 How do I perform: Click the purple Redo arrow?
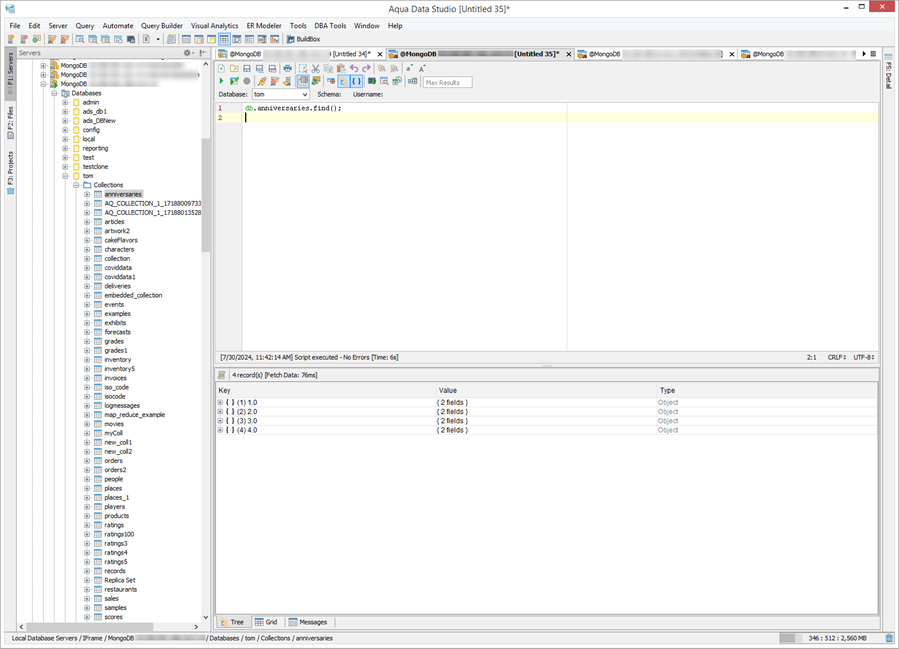click(x=366, y=68)
